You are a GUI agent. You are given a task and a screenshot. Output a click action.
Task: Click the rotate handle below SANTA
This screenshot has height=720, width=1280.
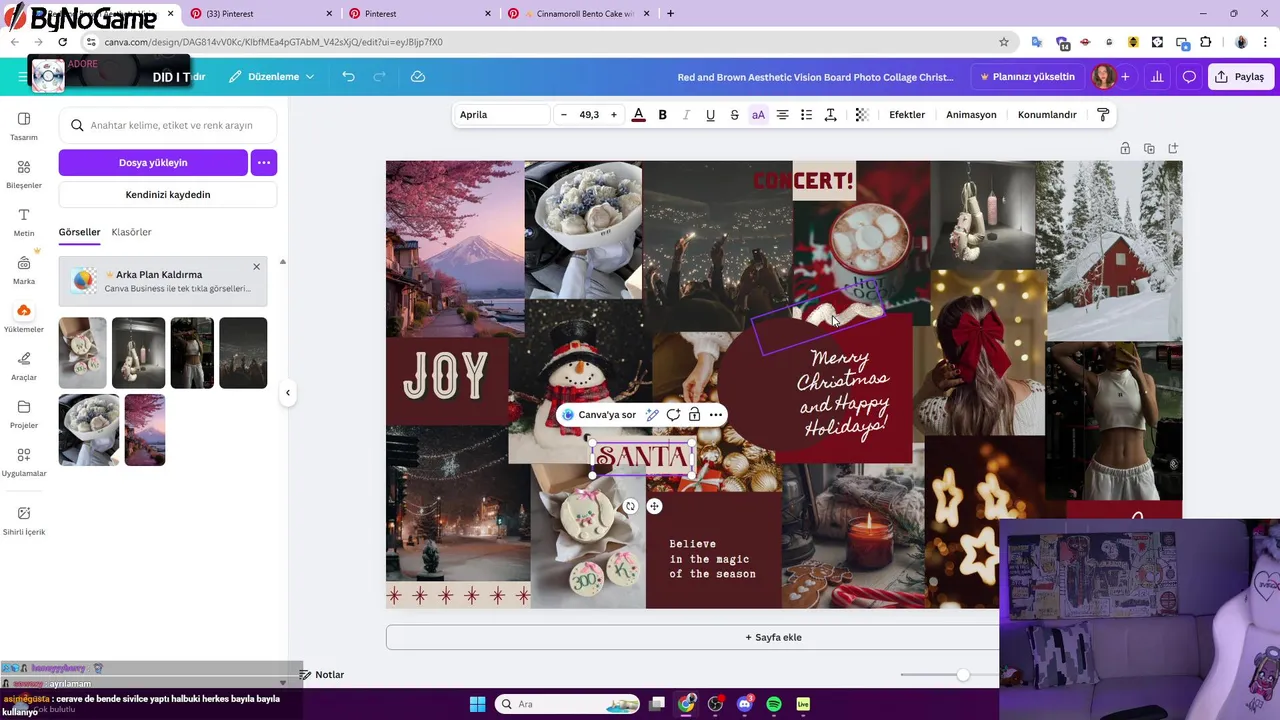(630, 507)
